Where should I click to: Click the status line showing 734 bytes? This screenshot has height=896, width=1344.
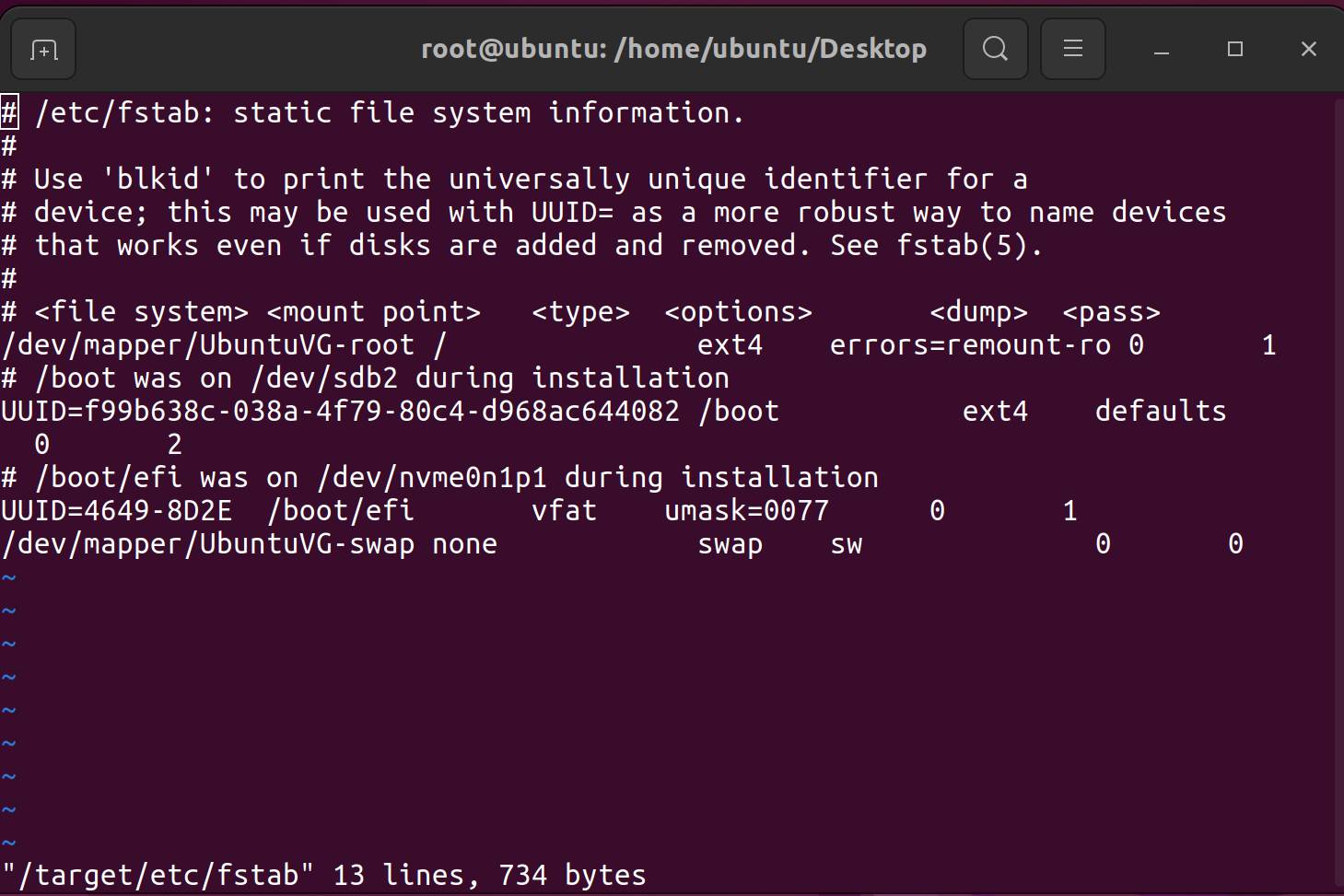pos(322,874)
